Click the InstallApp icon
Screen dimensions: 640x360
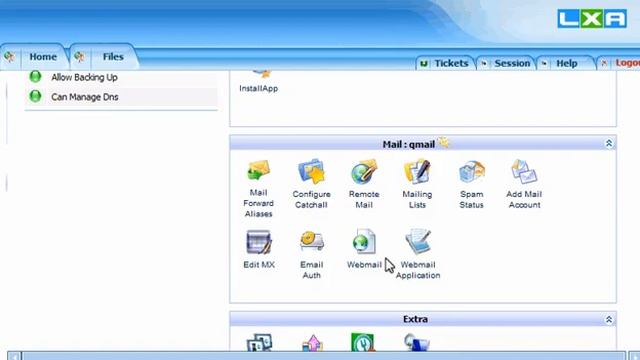tap(262, 74)
